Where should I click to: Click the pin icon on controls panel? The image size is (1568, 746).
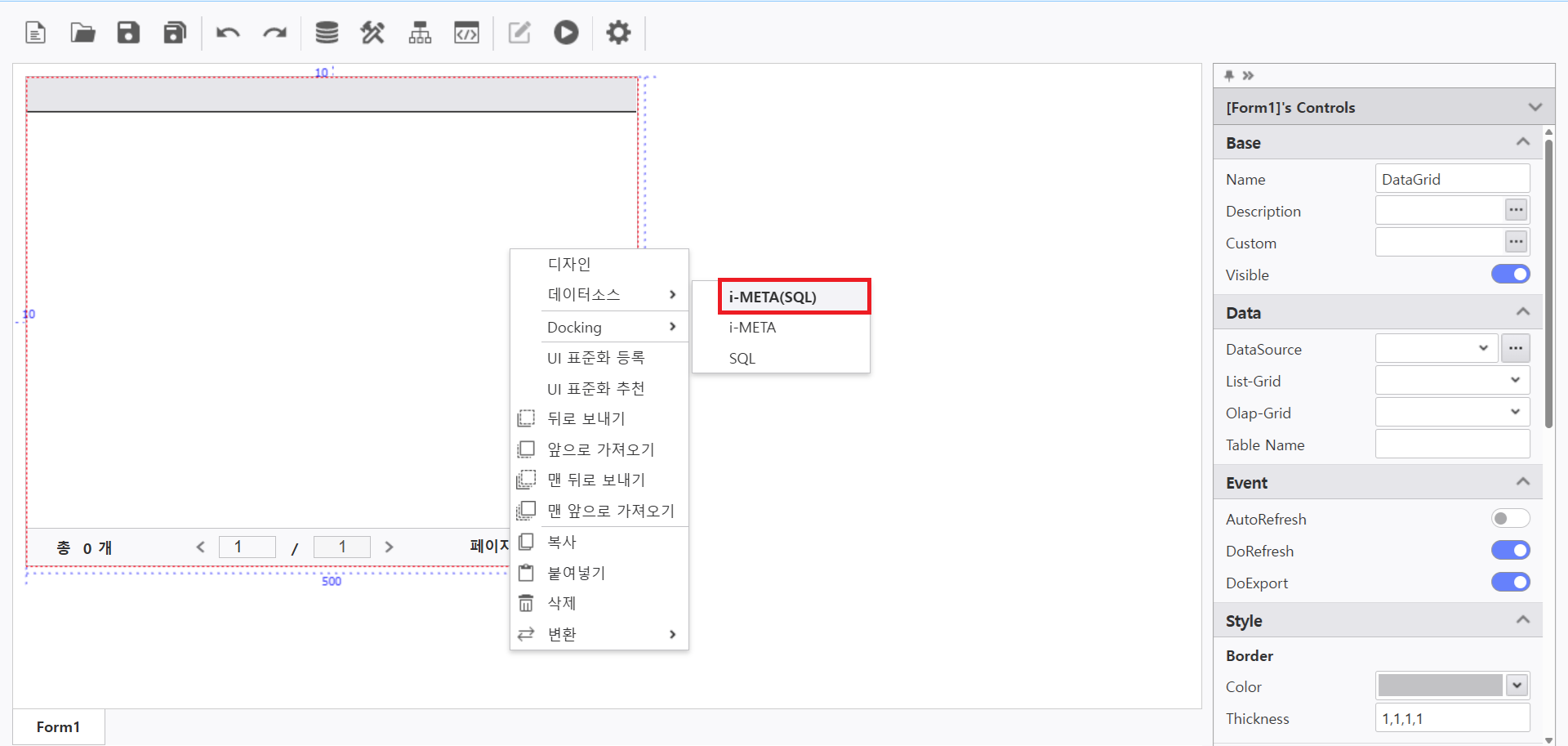pyautogui.click(x=1229, y=75)
